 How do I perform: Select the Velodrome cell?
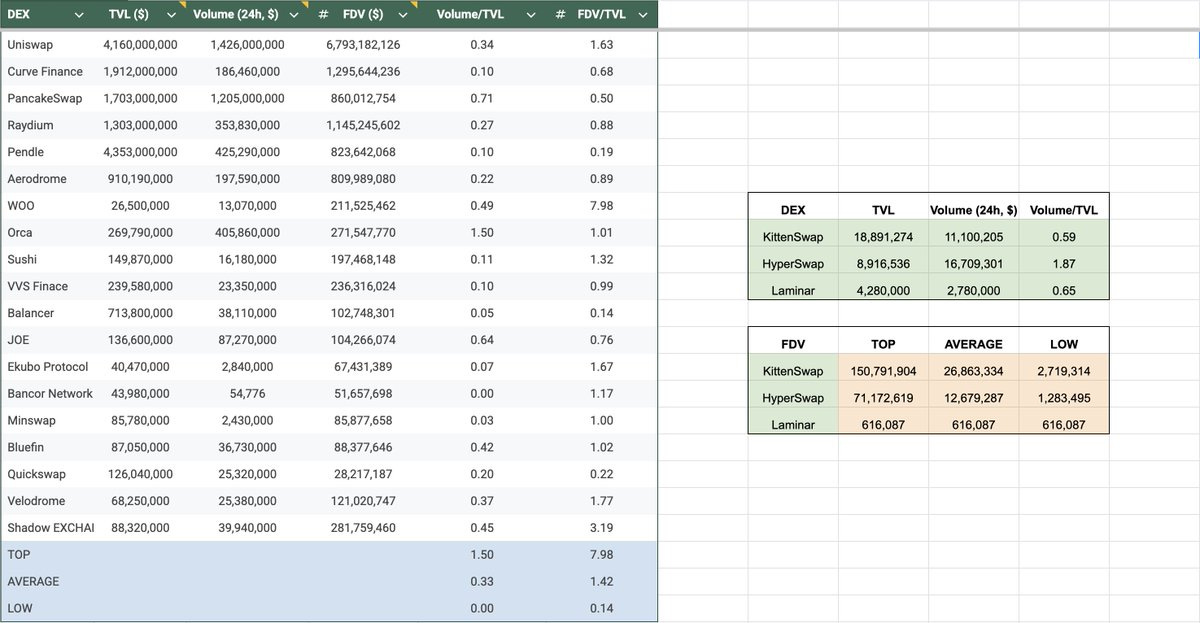[34, 501]
